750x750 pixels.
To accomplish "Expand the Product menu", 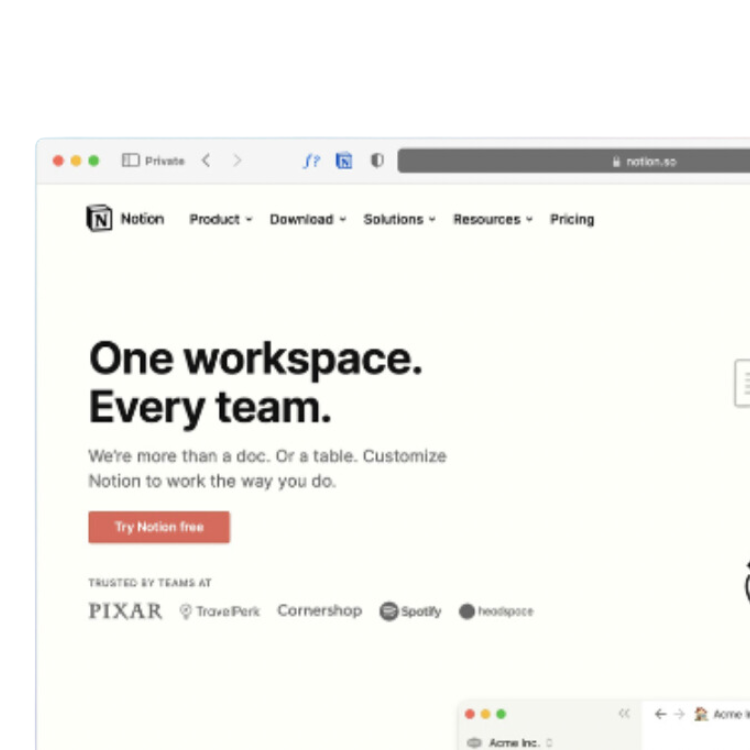I will (x=220, y=219).
